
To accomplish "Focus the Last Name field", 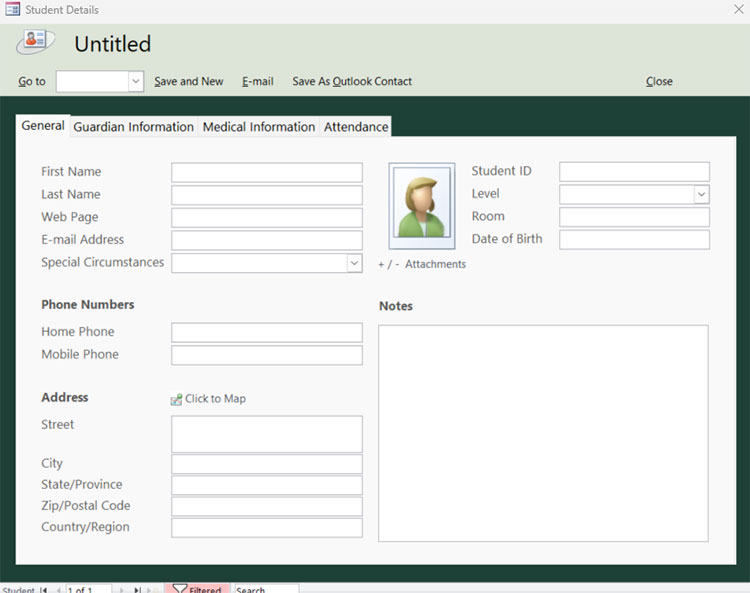I will click(x=267, y=195).
